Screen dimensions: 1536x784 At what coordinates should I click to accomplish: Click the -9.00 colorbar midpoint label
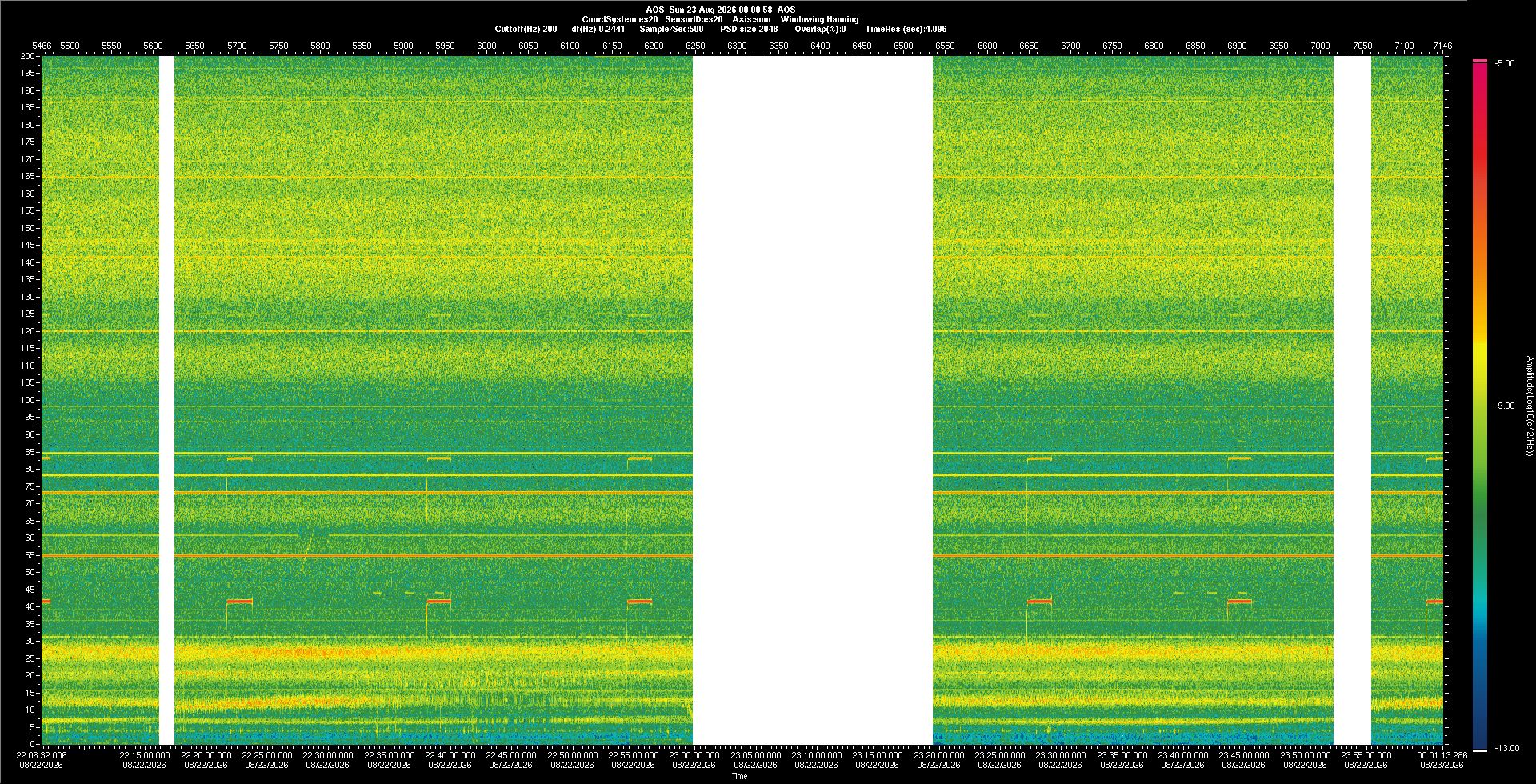1505,406
